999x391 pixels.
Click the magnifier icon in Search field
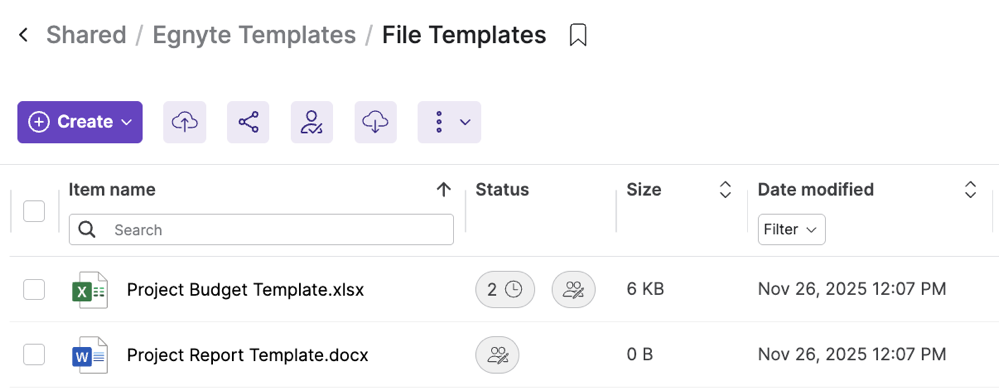tap(87, 230)
